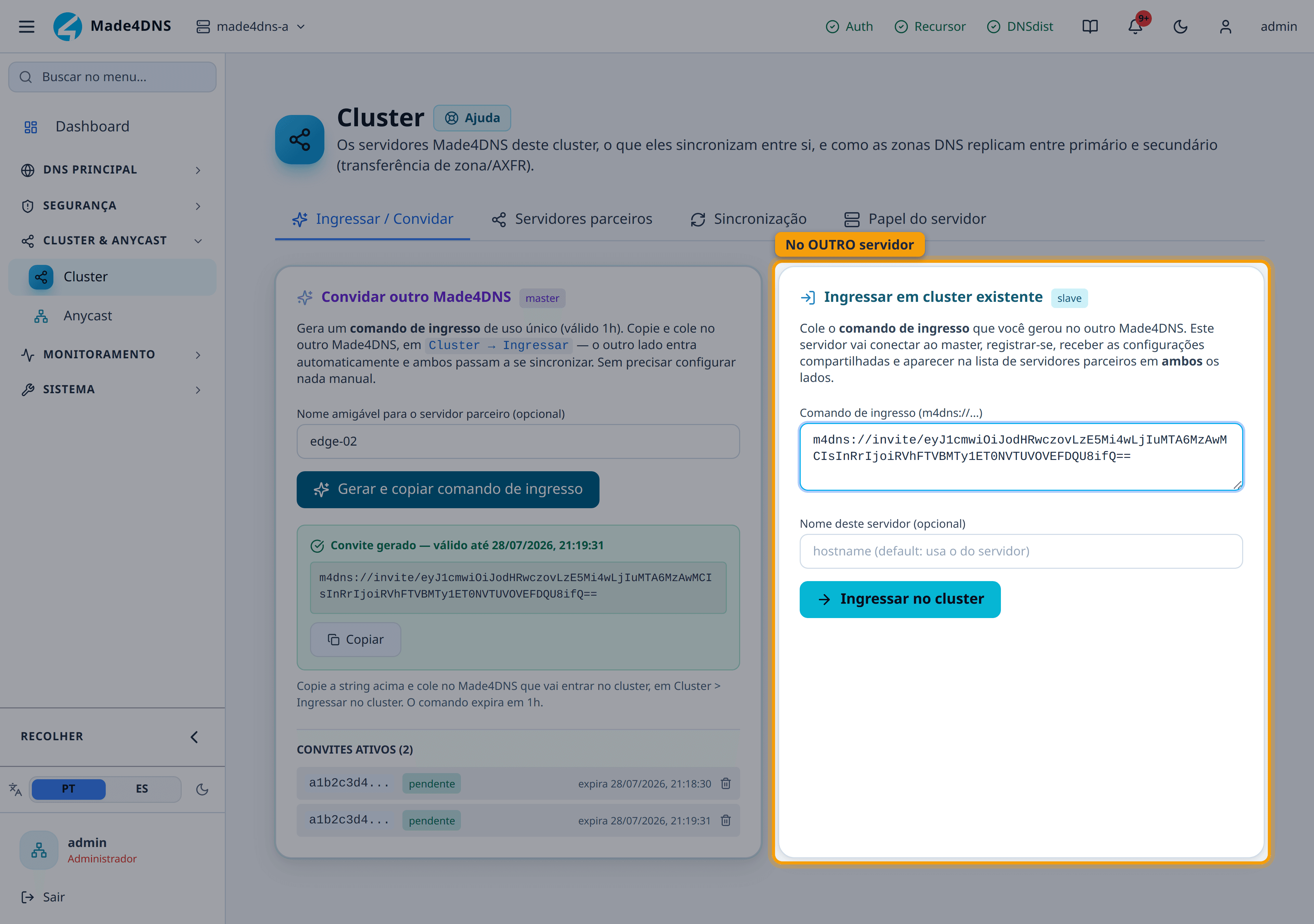Click the Made4DNS logo icon

(x=67, y=26)
